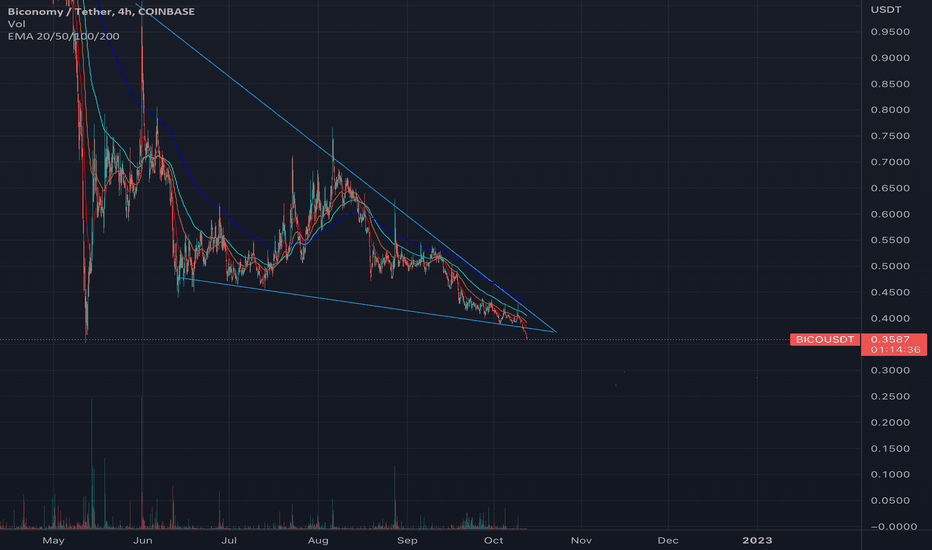Click the 0.0500 price axis label
The image size is (932, 550).
tap(890, 500)
